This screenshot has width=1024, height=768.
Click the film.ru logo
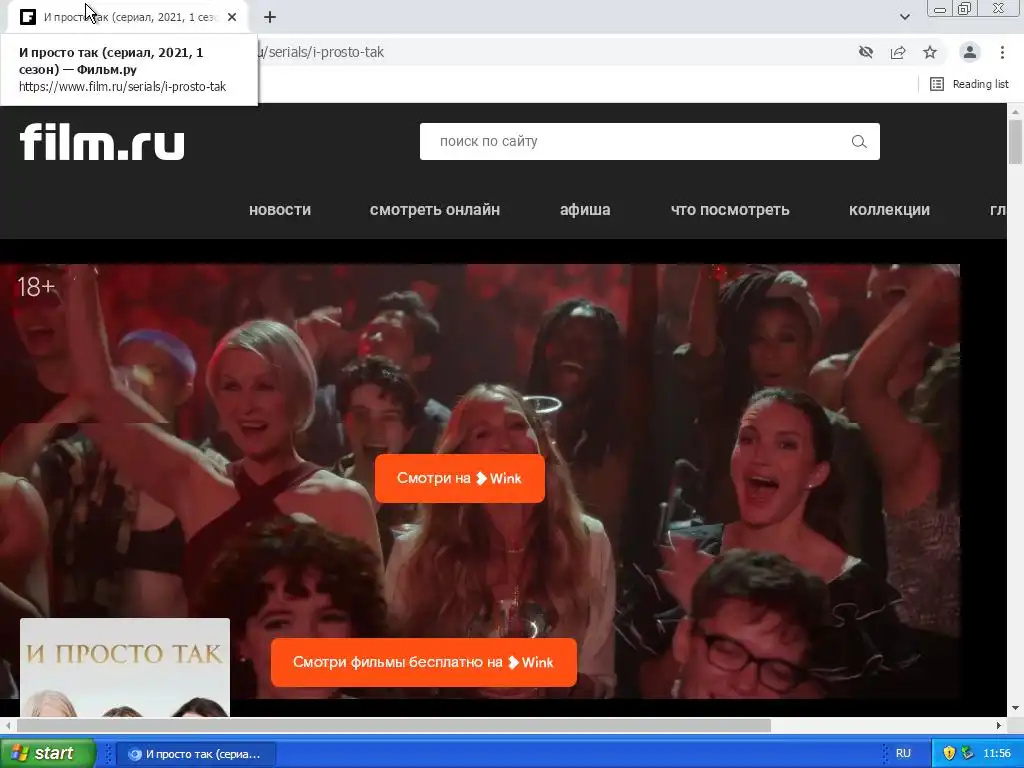(102, 142)
